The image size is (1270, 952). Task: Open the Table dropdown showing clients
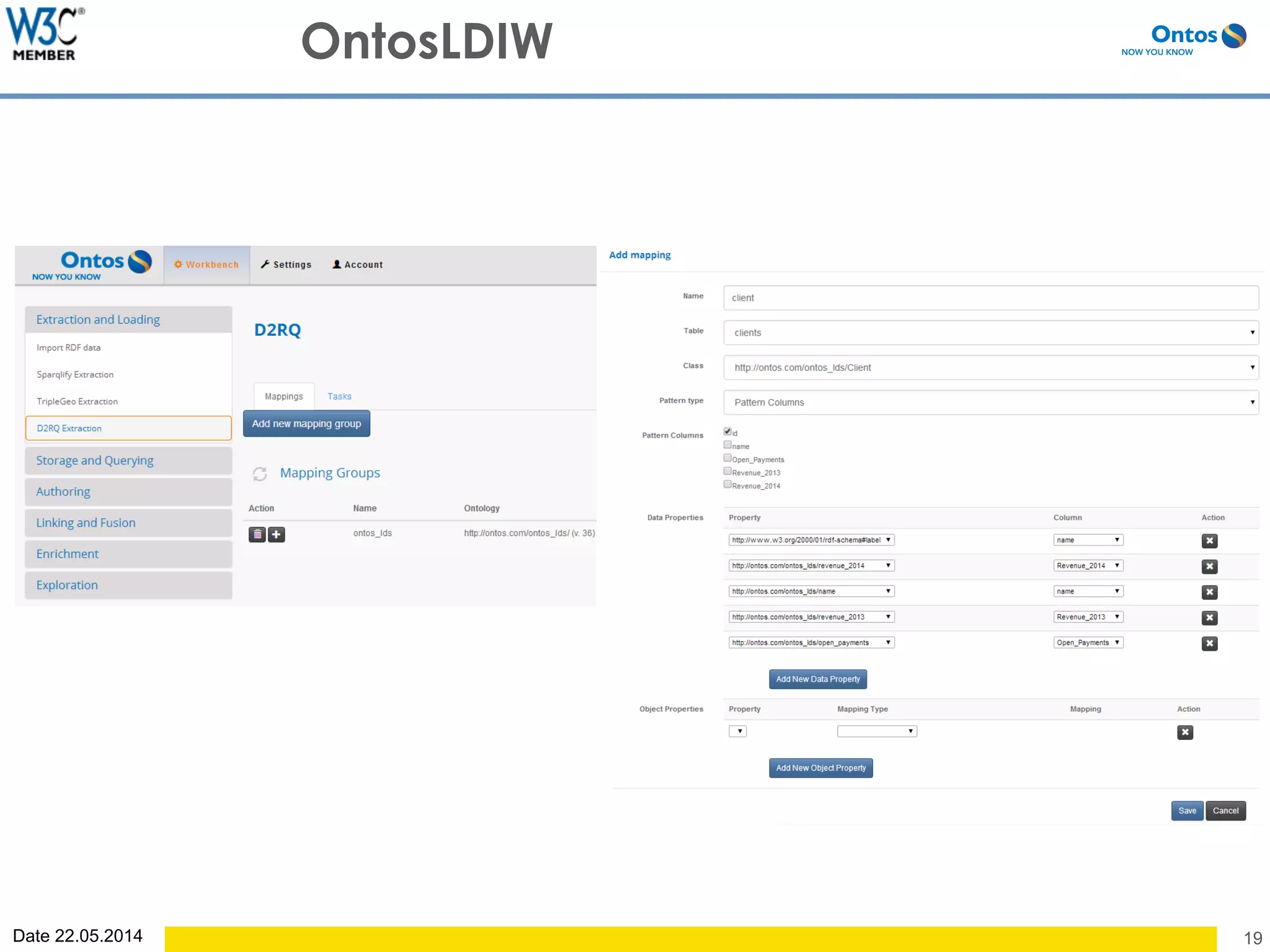click(x=991, y=333)
